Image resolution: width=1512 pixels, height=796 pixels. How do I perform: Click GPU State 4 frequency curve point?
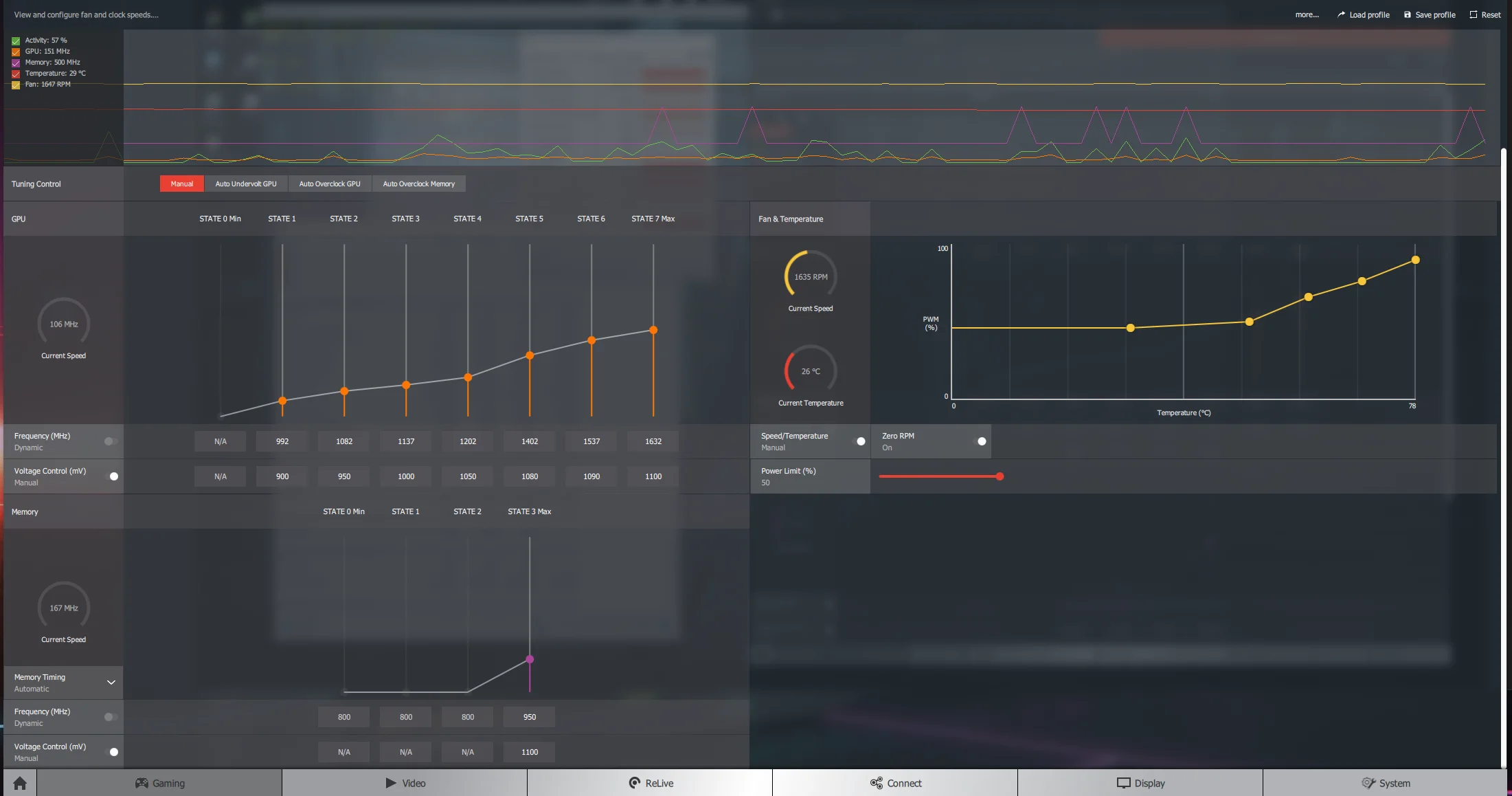[468, 377]
